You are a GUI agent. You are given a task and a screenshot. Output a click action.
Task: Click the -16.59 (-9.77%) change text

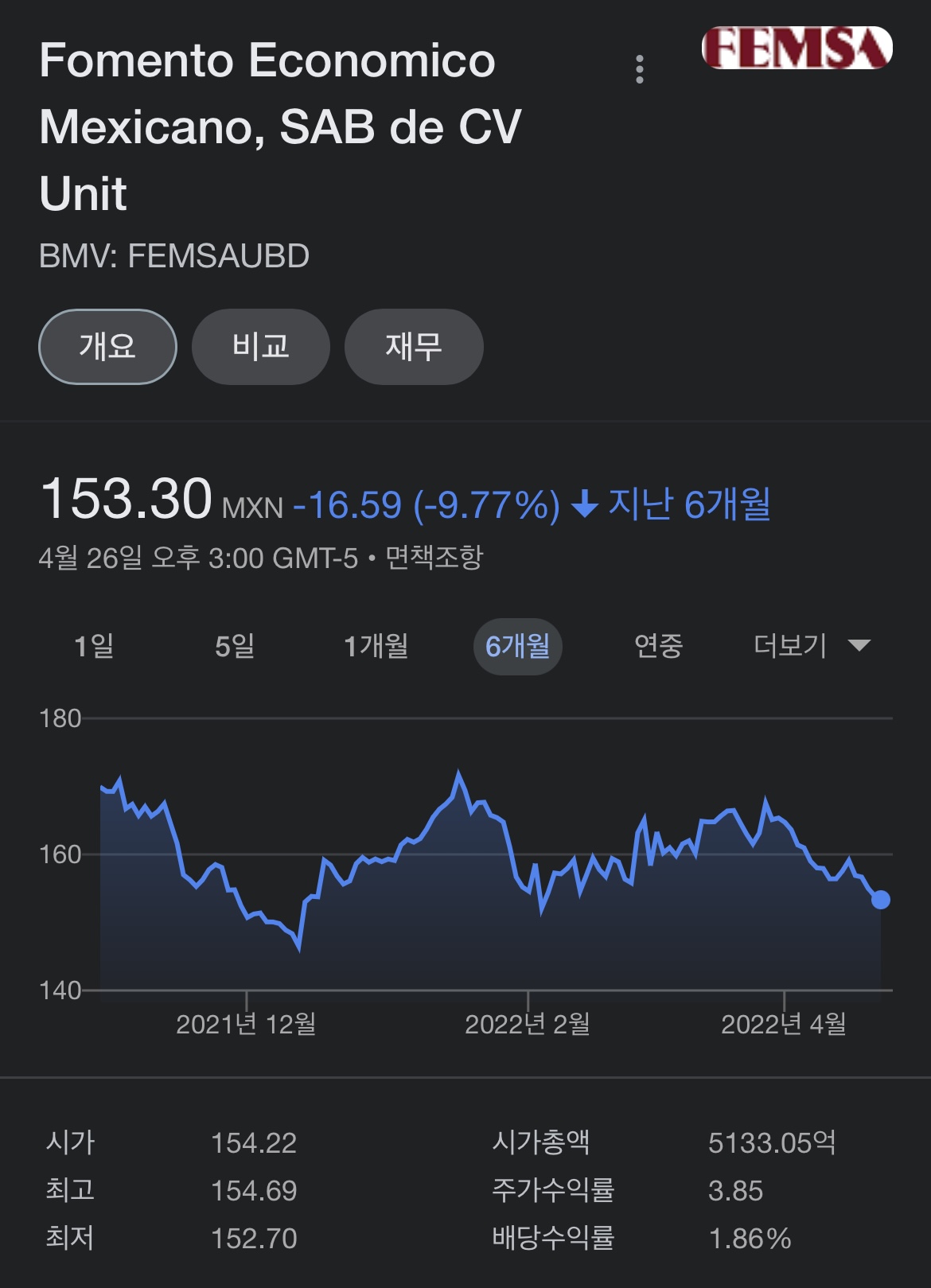427,504
